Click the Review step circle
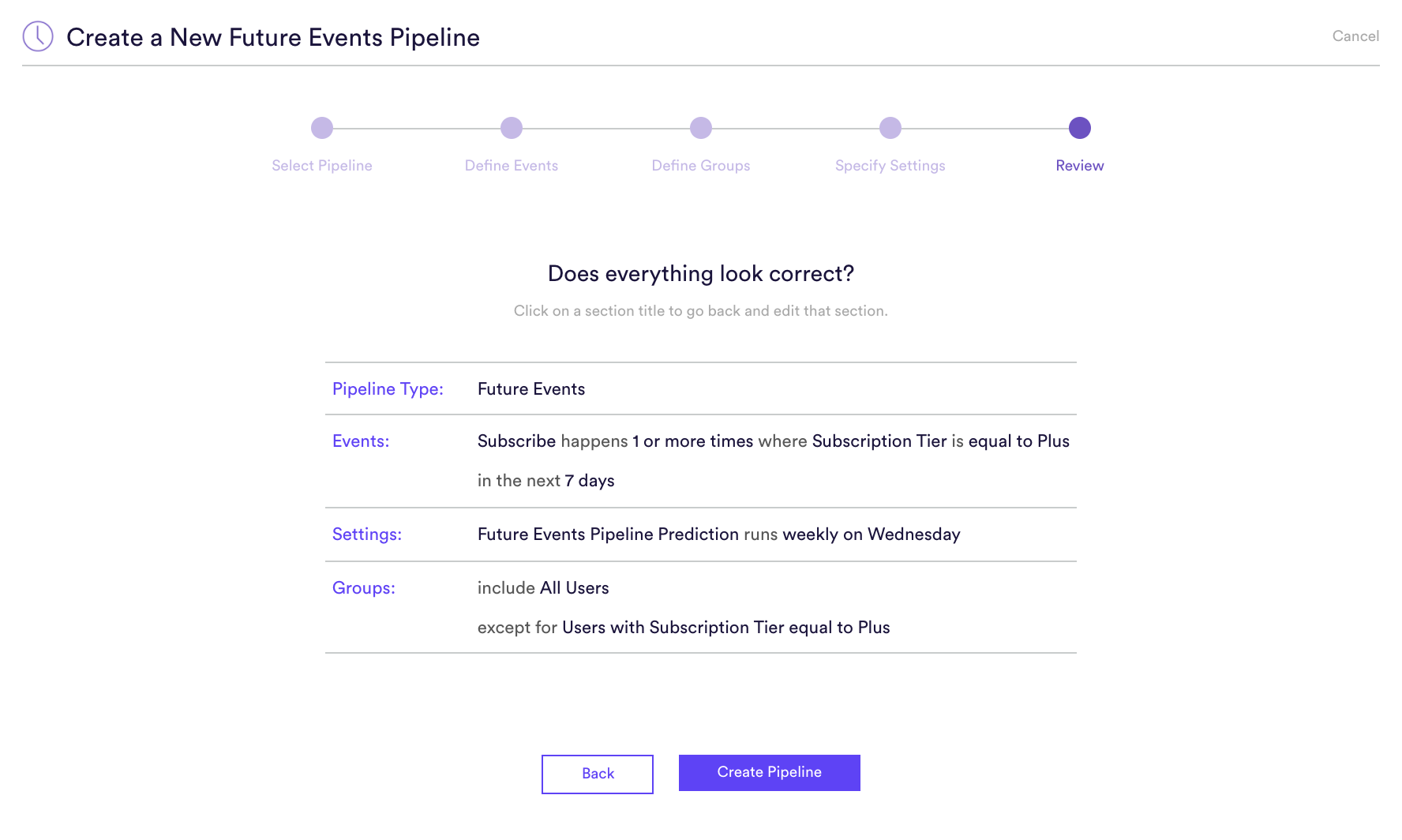 coord(1080,128)
